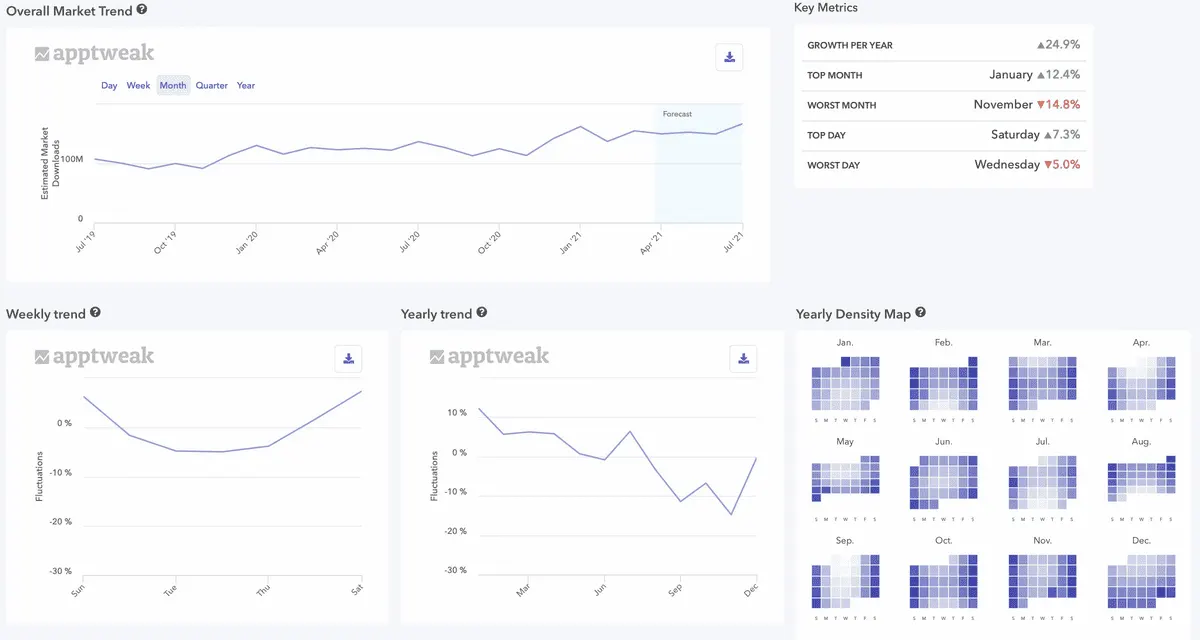Click the Jan '21 axis label
Screen dimensions: 1200x640
[x=570, y=243]
